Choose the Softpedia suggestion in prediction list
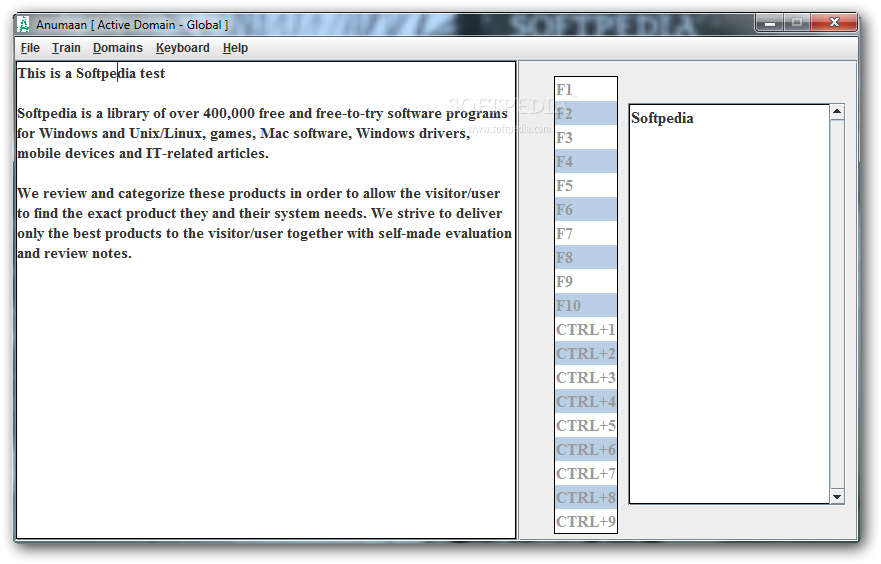881x564 pixels. point(662,119)
